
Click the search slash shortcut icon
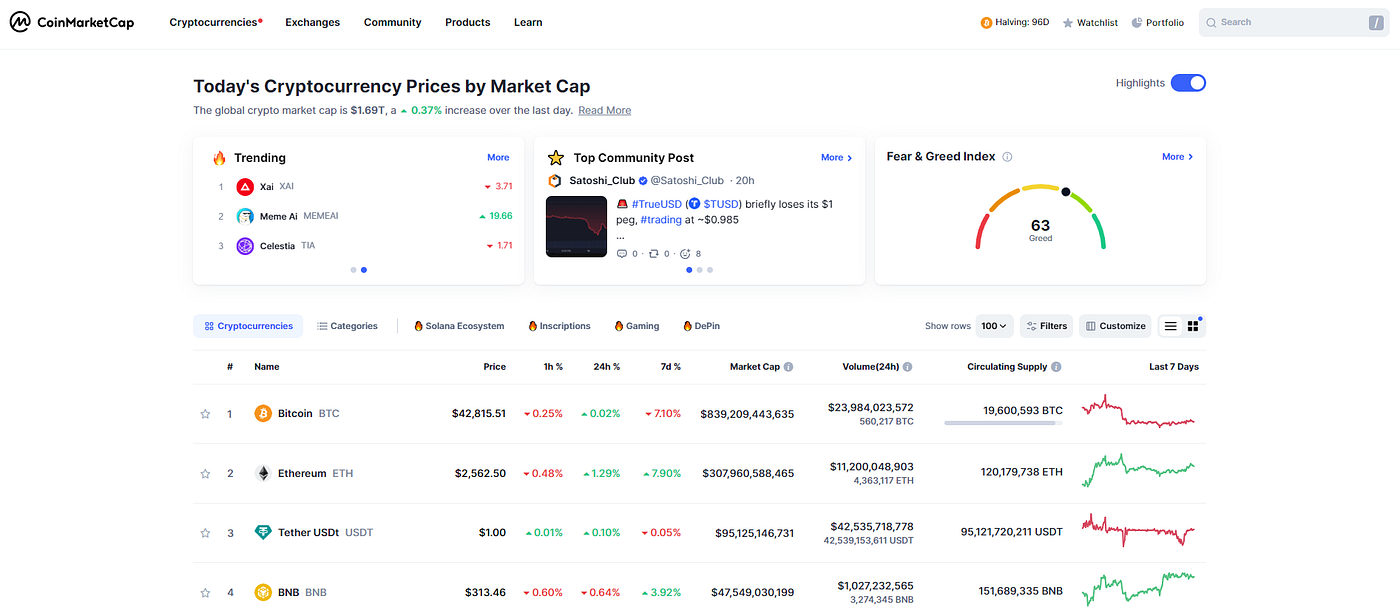coord(1376,22)
